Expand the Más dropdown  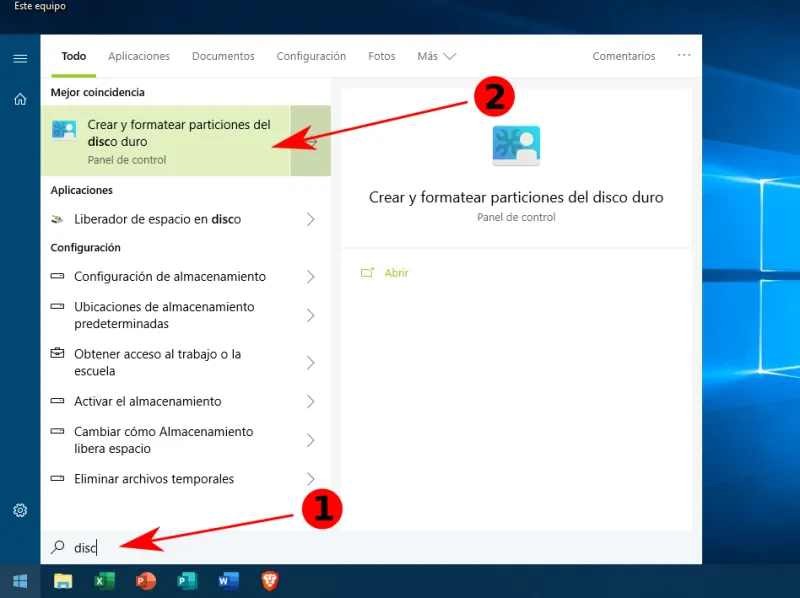436,56
